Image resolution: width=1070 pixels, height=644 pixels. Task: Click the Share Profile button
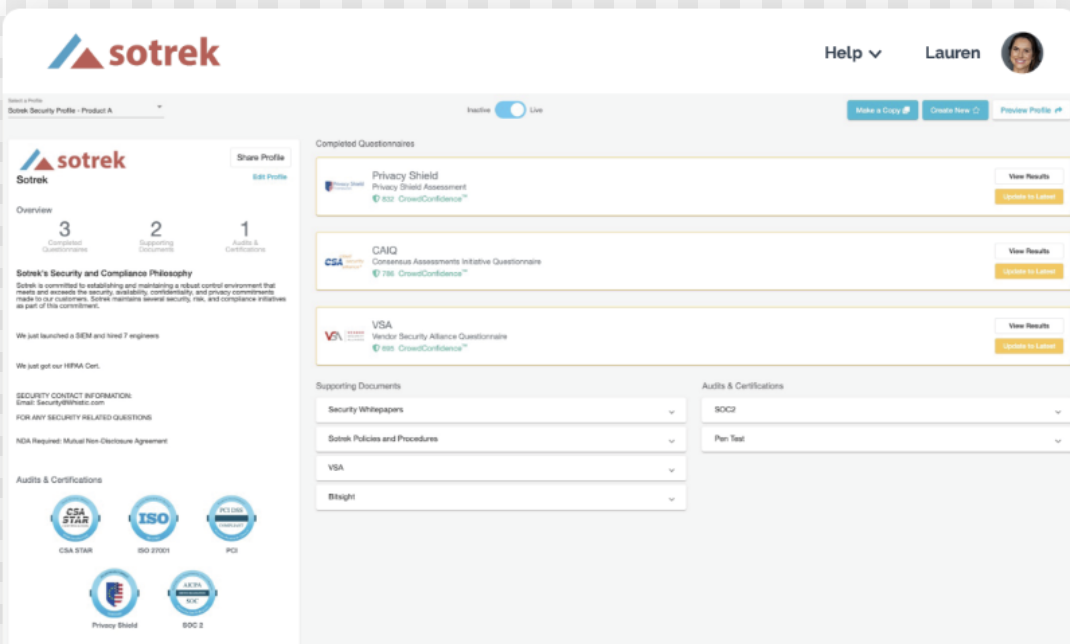coord(260,158)
